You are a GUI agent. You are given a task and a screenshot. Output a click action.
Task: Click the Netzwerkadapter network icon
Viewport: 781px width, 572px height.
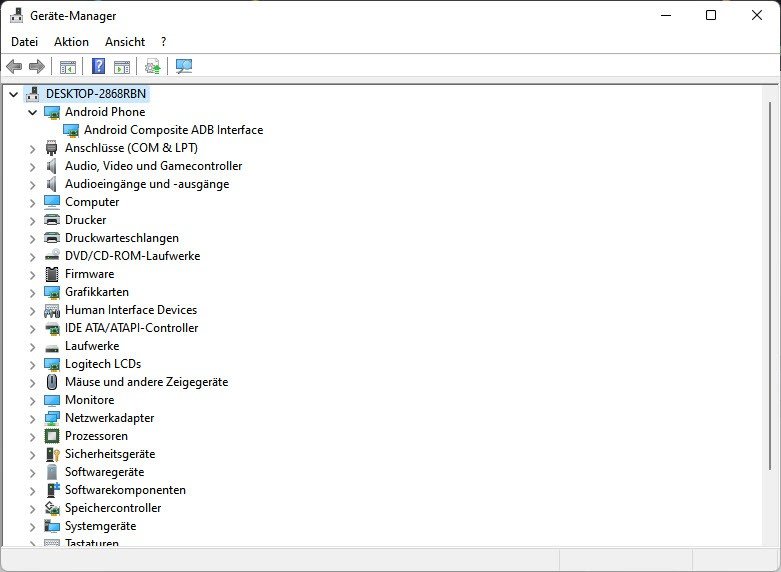tap(52, 418)
